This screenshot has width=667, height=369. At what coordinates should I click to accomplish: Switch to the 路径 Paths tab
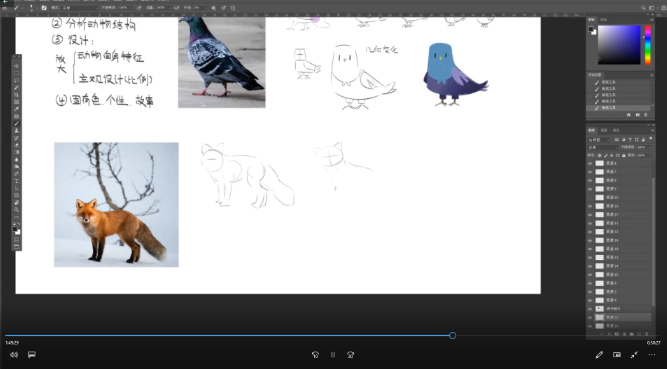(616, 130)
